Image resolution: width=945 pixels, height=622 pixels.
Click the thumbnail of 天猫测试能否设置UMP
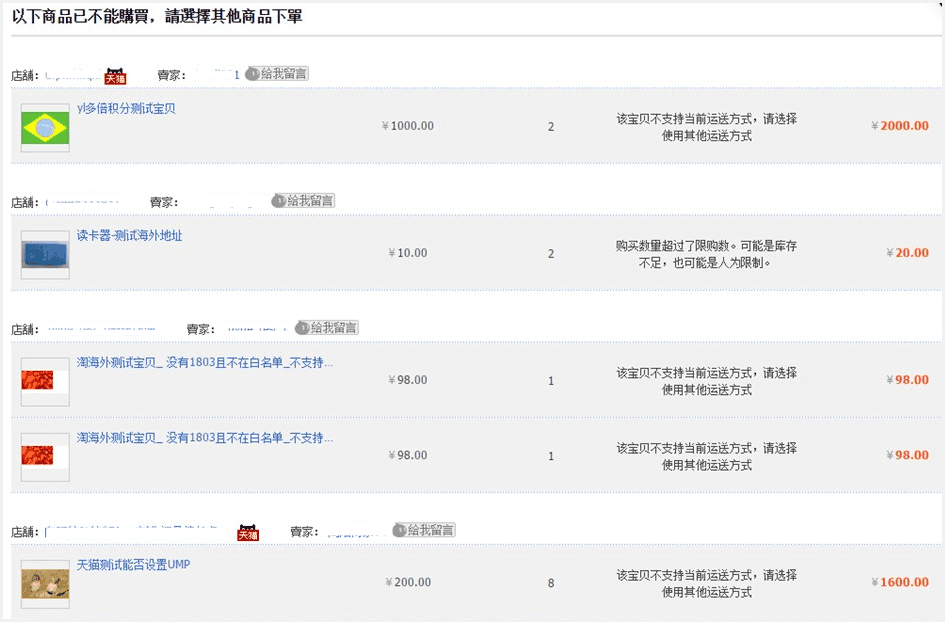coord(45,584)
